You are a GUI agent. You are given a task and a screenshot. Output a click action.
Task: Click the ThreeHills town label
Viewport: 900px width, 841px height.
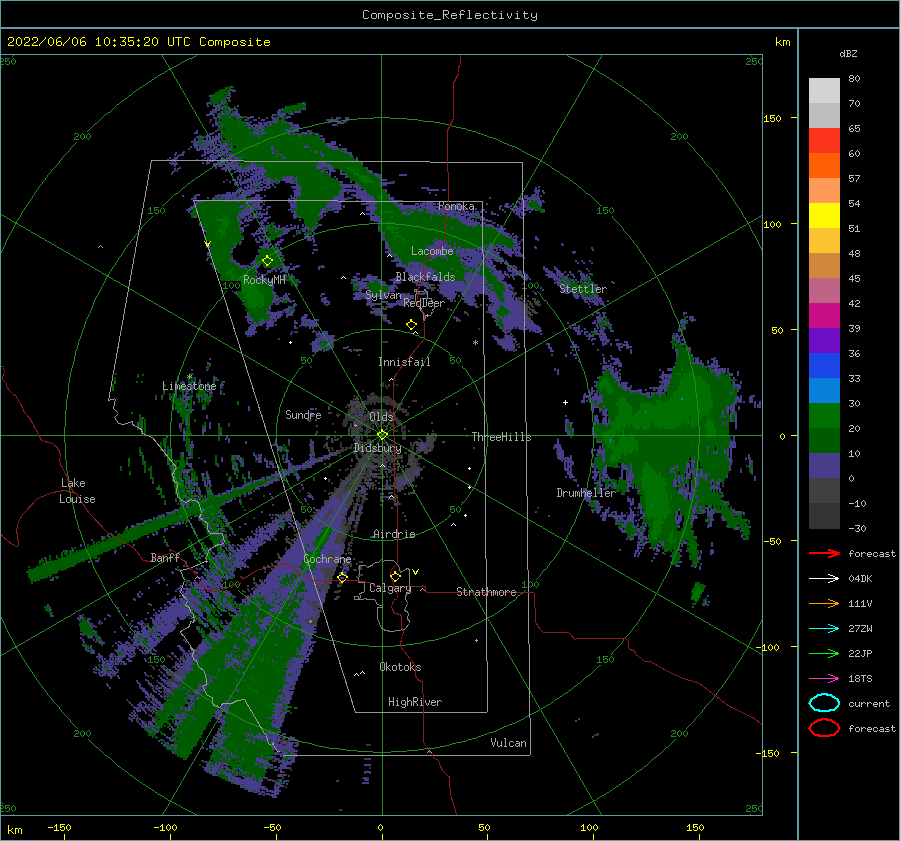click(501, 437)
